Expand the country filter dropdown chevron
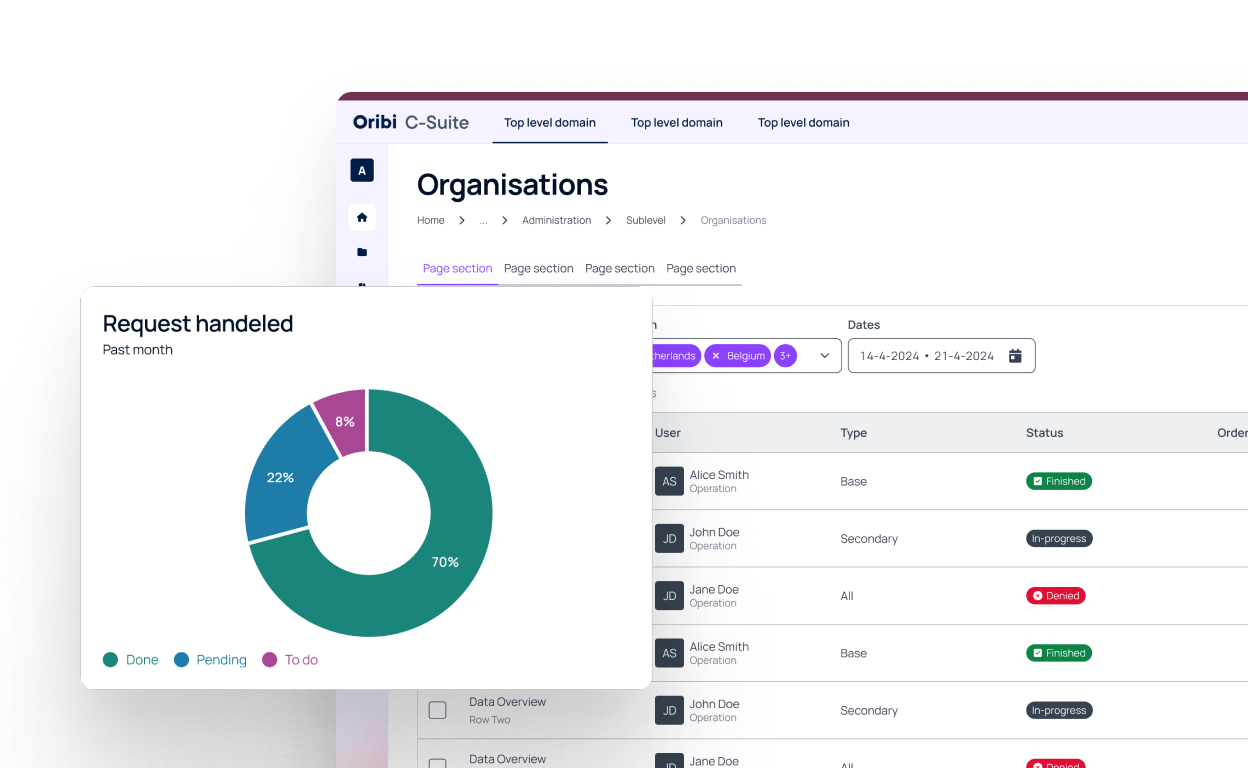The width and height of the screenshot is (1248, 768). (825, 356)
